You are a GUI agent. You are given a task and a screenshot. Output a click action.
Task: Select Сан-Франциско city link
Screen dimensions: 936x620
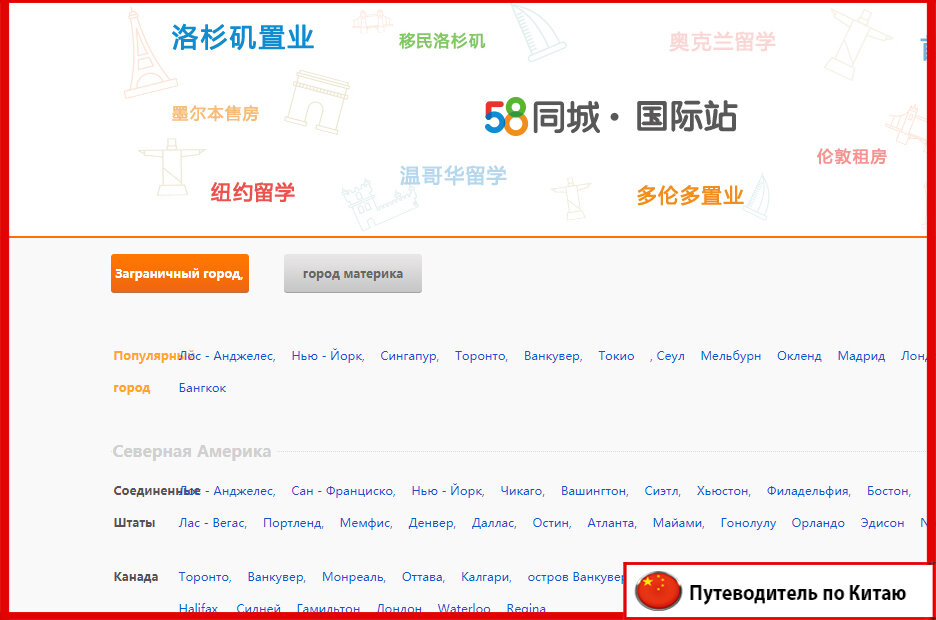[x=343, y=491]
